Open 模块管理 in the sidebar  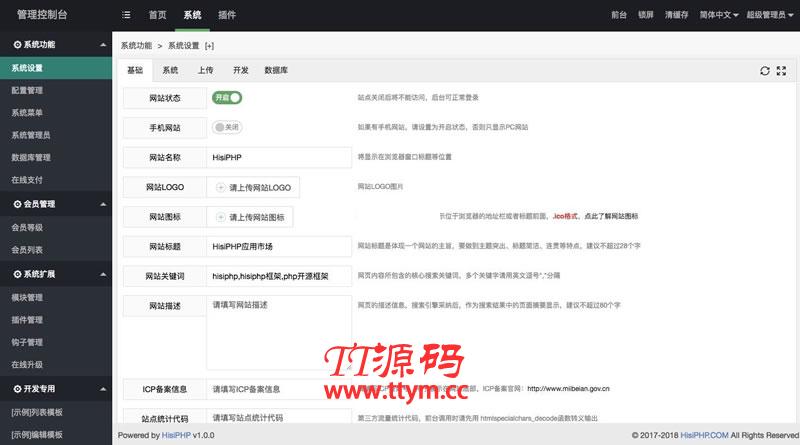(56, 298)
